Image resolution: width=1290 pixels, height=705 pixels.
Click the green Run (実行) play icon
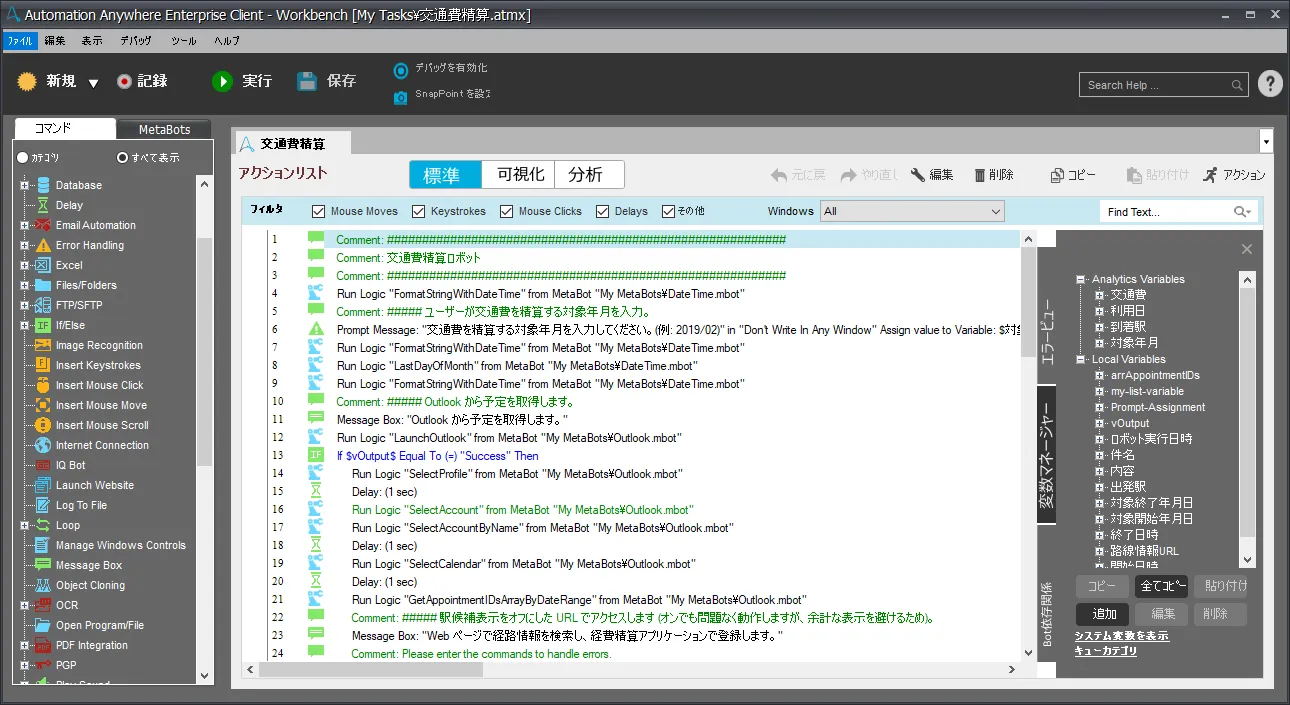222,81
